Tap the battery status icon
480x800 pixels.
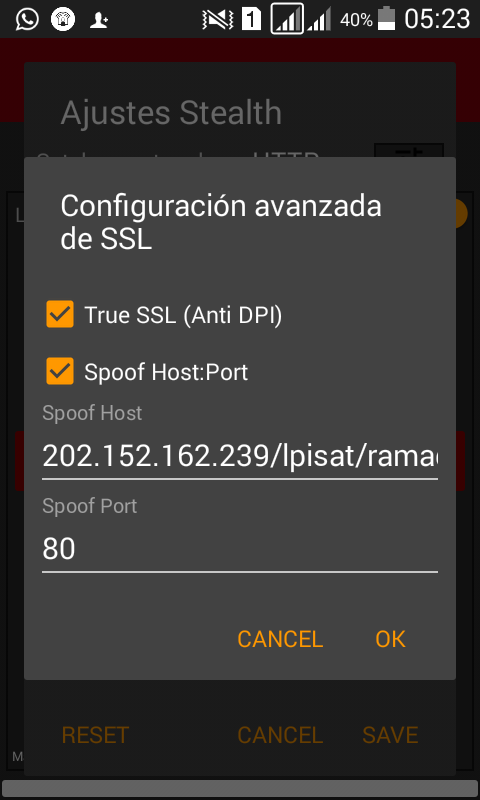[386, 18]
